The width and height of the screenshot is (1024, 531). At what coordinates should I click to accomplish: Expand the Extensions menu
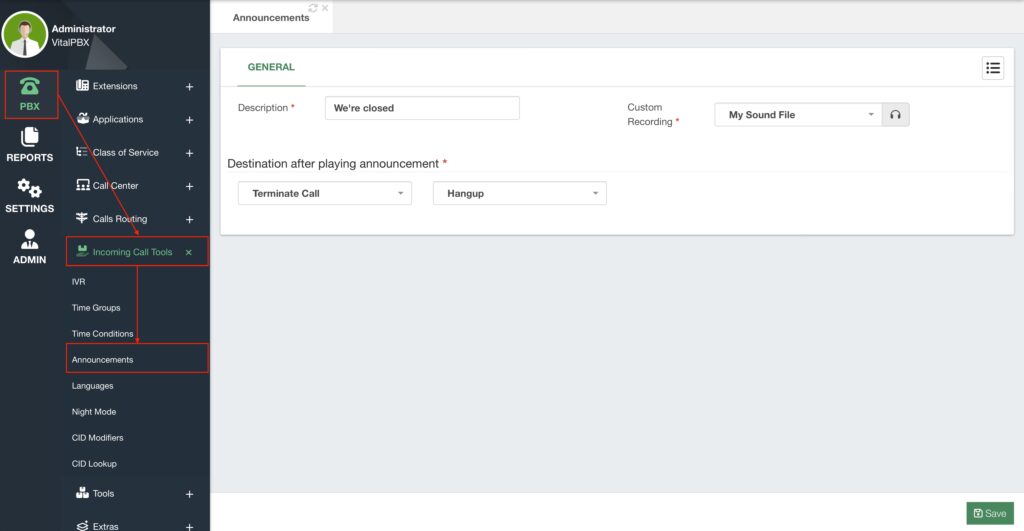point(189,87)
